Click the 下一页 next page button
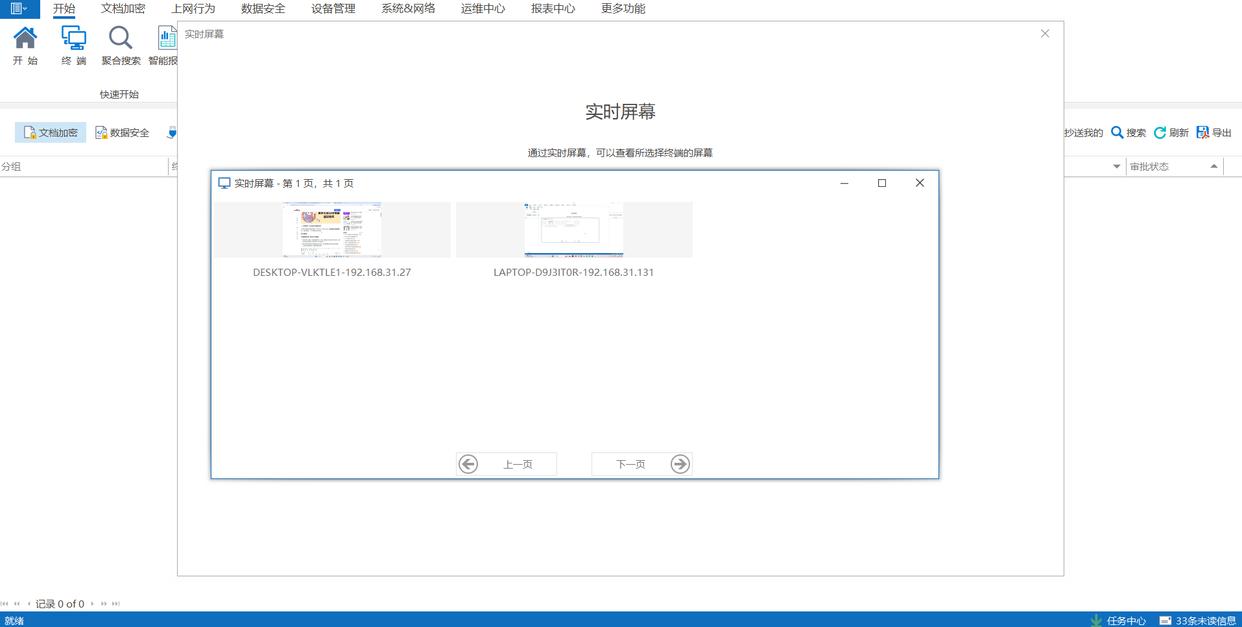This screenshot has height=627, width=1242. tap(641, 464)
